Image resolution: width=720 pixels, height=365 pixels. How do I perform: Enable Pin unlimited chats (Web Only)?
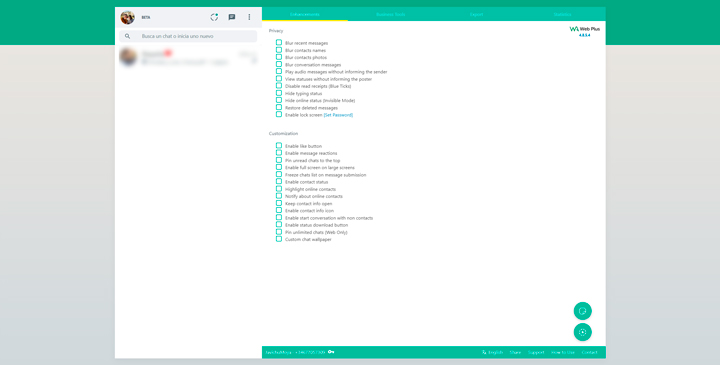click(279, 232)
